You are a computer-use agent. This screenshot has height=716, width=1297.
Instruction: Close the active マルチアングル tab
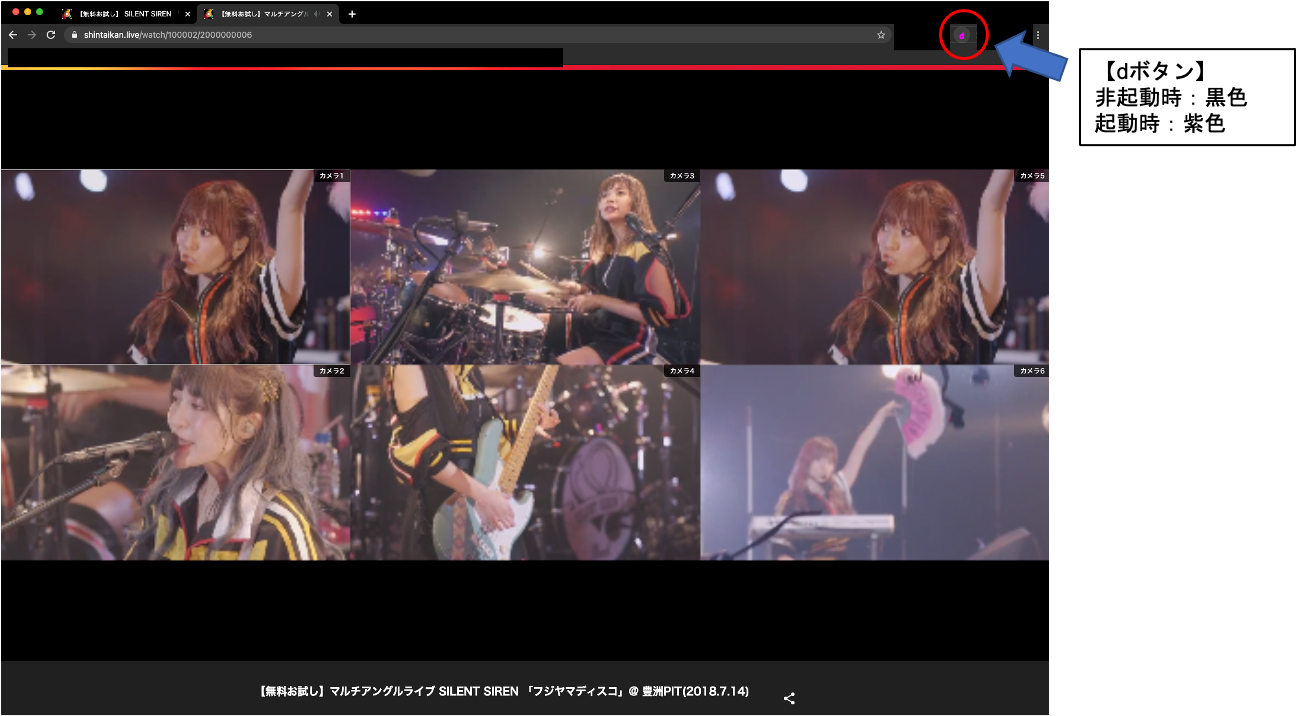tap(329, 13)
